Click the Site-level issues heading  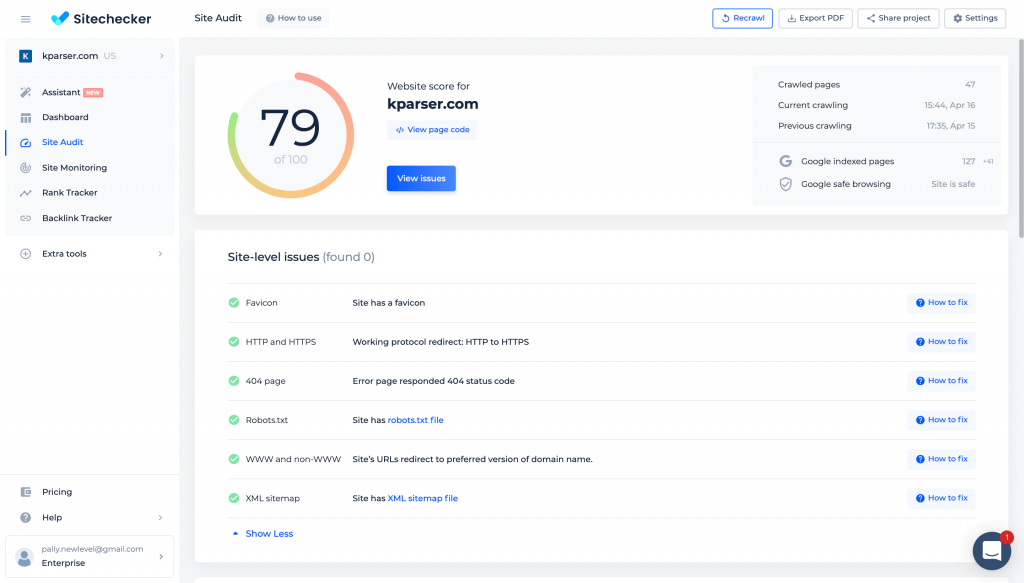301,257
